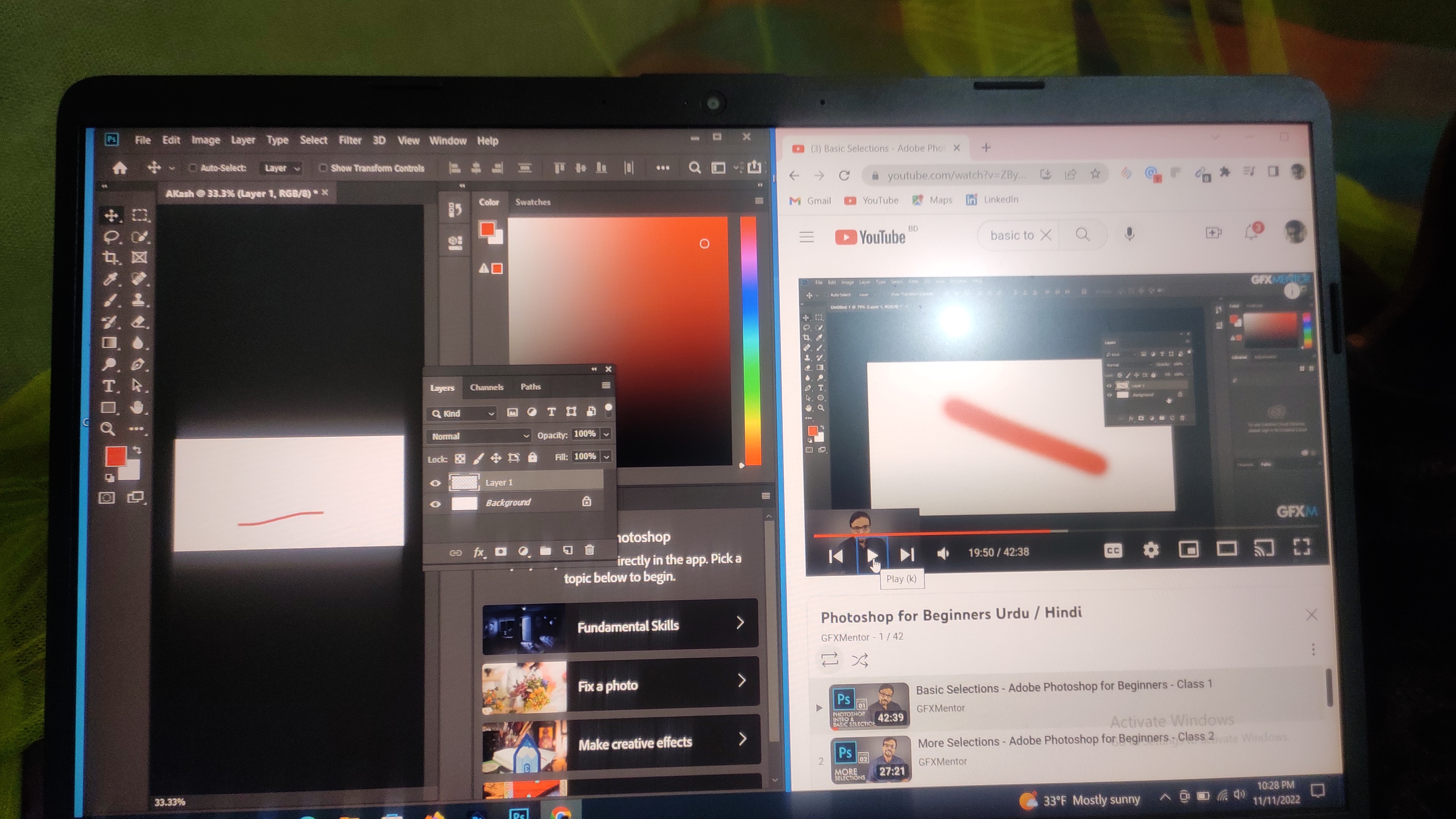Expand the Make creative effects category
The height and width of the screenshot is (819, 1456).
pos(621,743)
